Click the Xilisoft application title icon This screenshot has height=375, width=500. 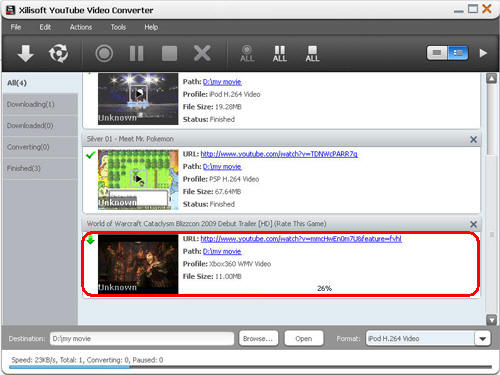10,10
